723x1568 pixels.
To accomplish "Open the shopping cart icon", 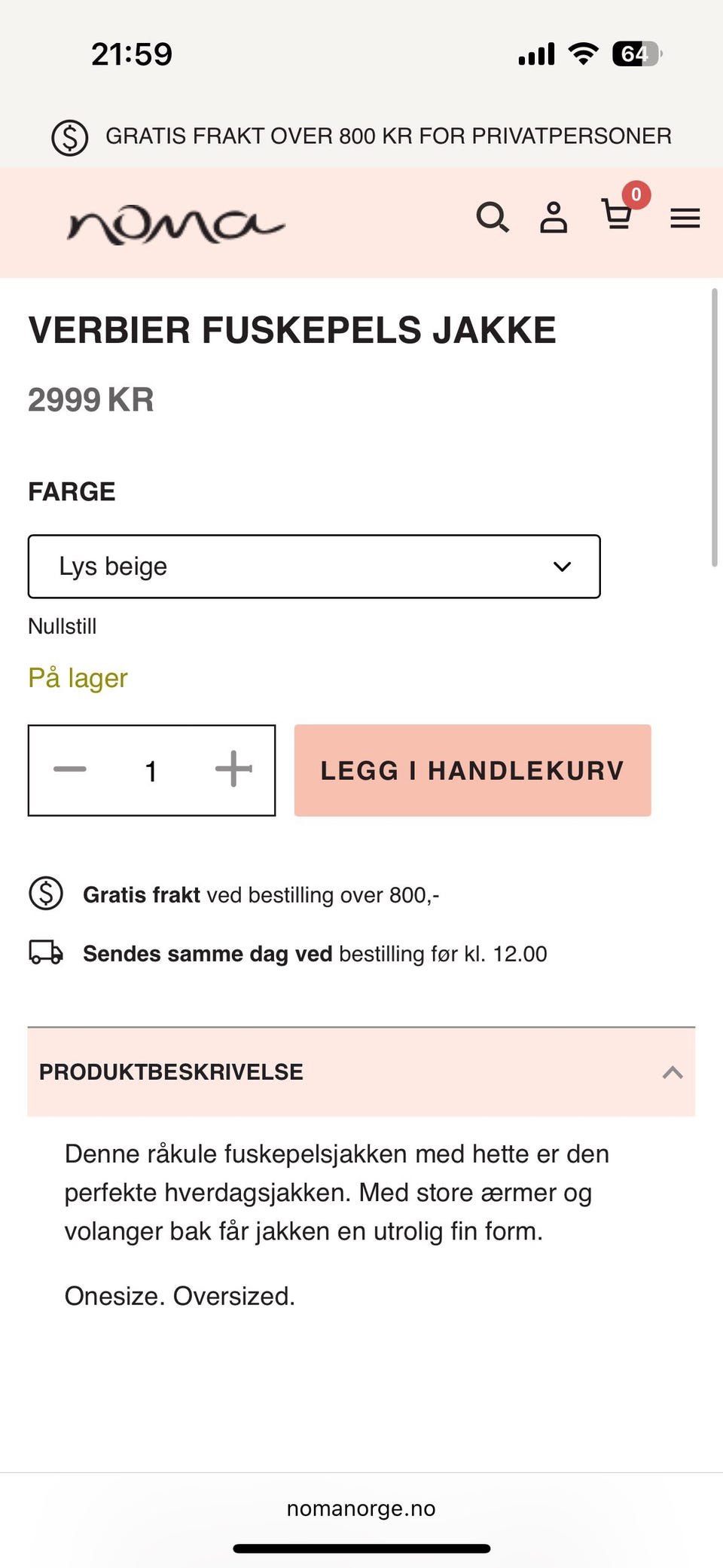I will pos(617,215).
